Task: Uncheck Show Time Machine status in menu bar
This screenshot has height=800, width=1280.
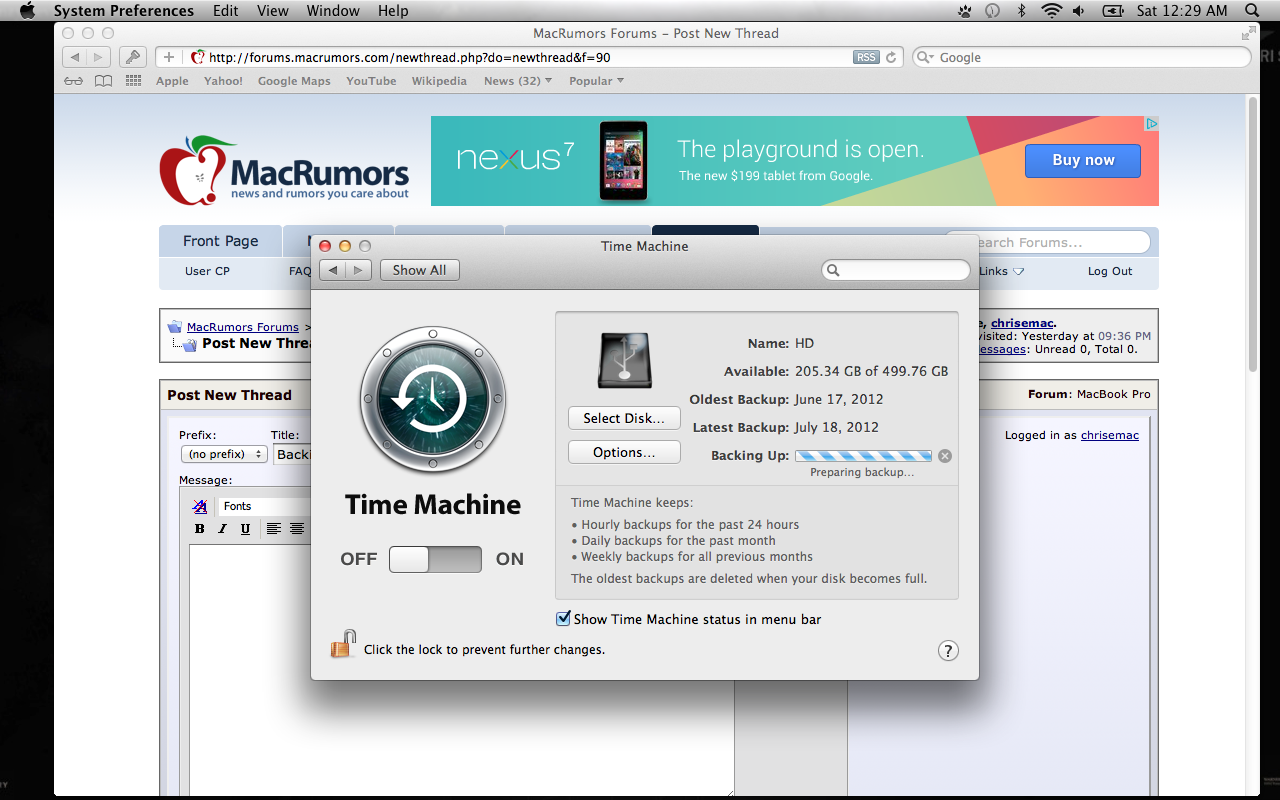Action: pyautogui.click(x=563, y=619)
